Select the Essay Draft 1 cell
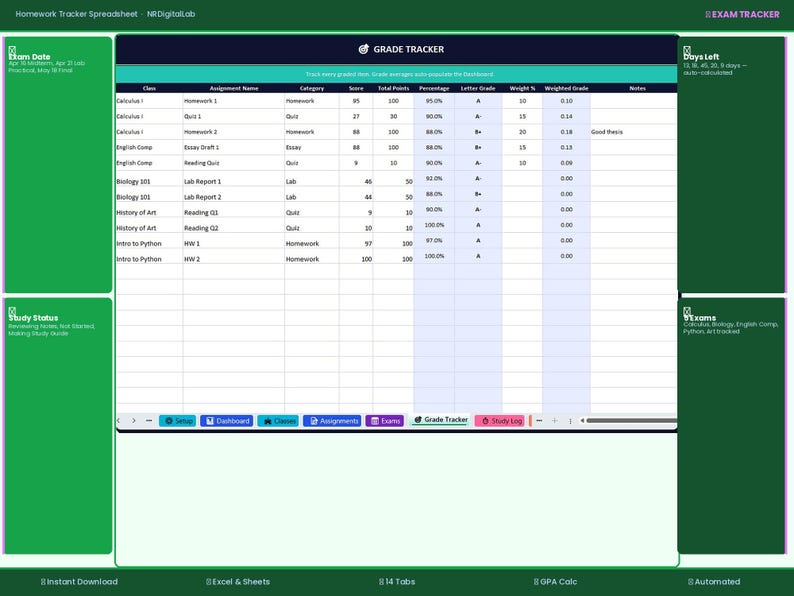The width and height of the screenshot is (794, 596). click(233, 147)
